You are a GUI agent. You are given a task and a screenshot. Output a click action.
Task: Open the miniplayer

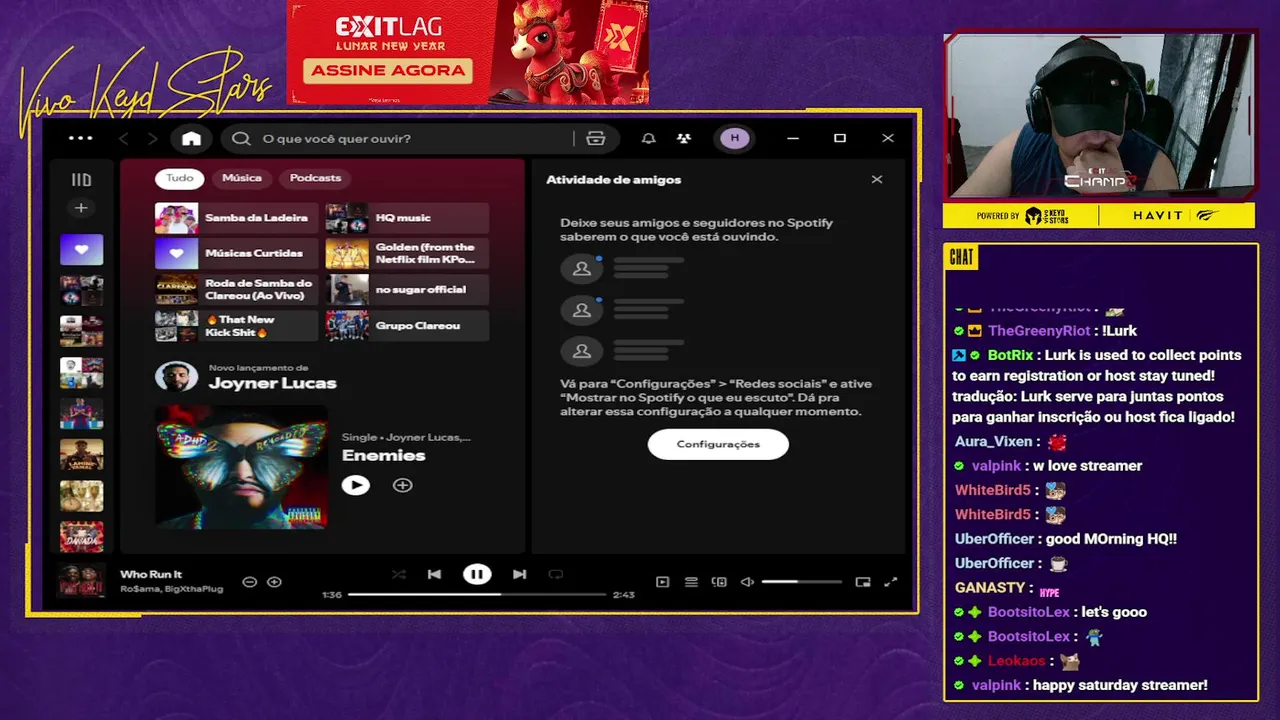863,582
